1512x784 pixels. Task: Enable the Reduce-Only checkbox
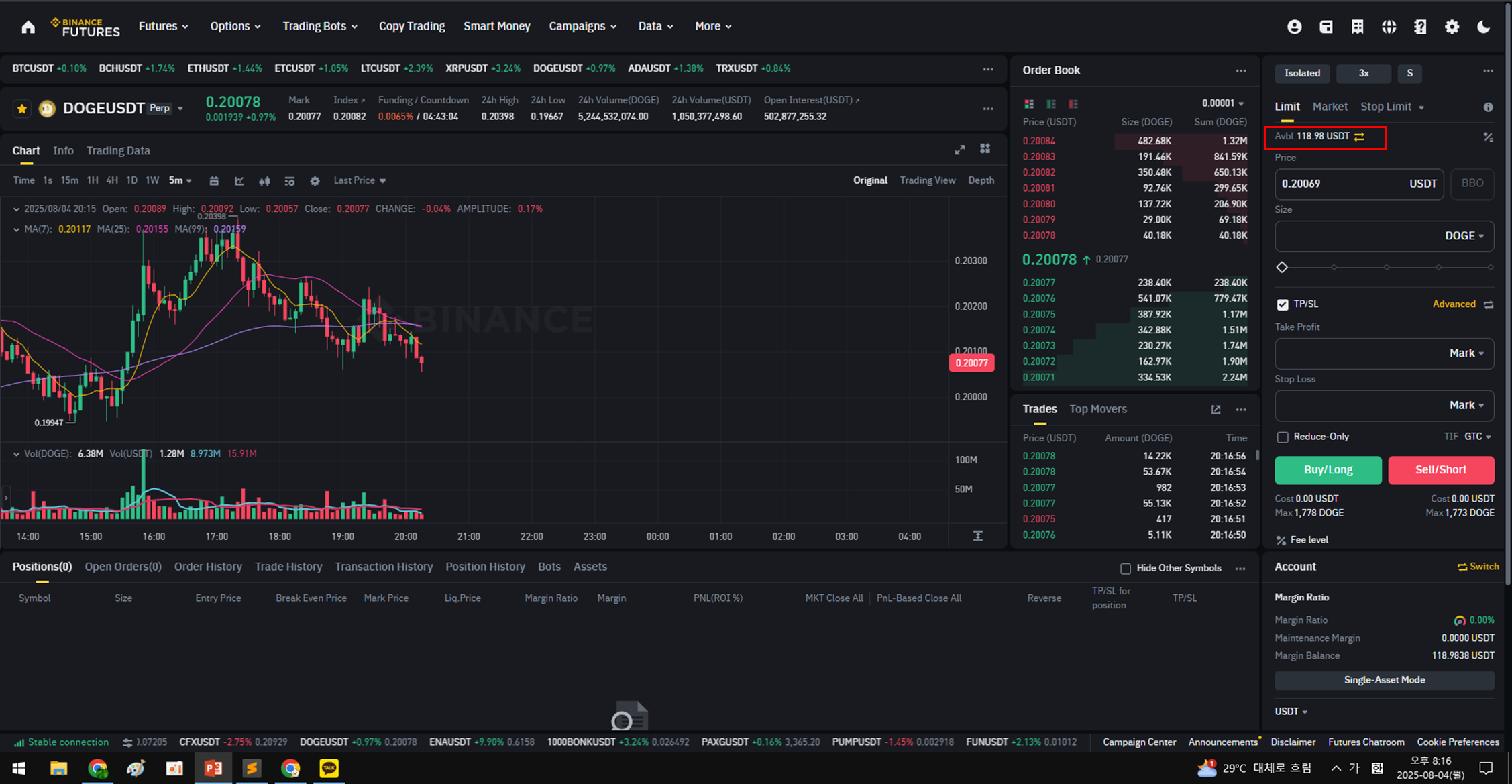(x=1283, y=437)
